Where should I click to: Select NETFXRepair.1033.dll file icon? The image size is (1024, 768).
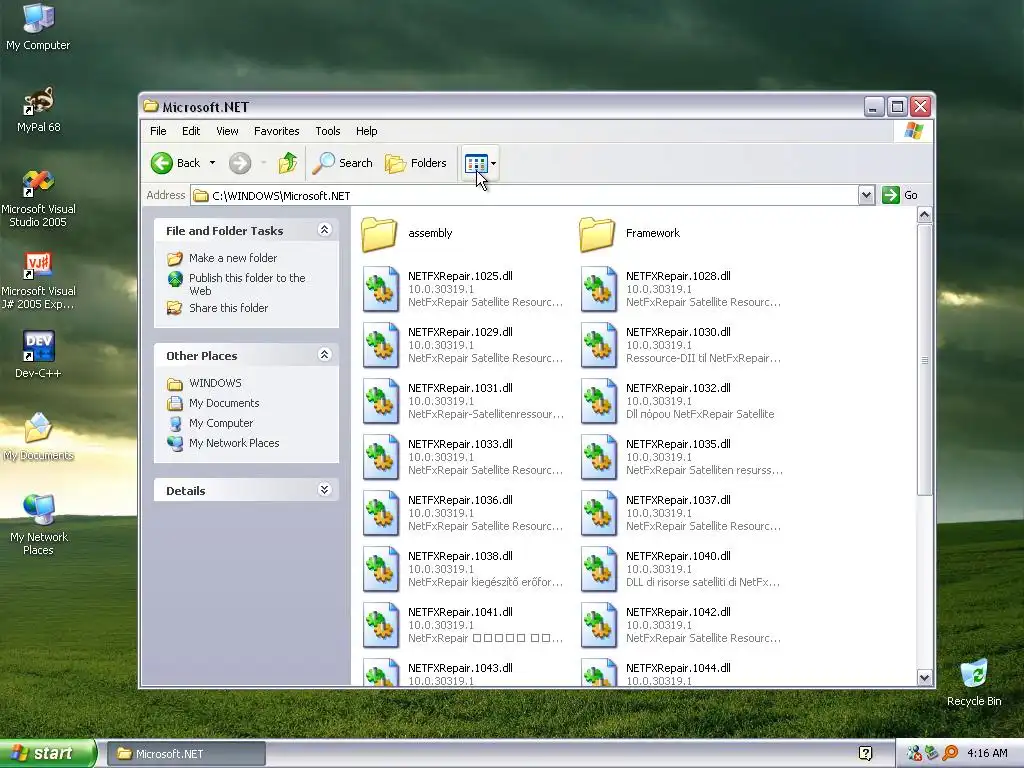tap(381, 457)
